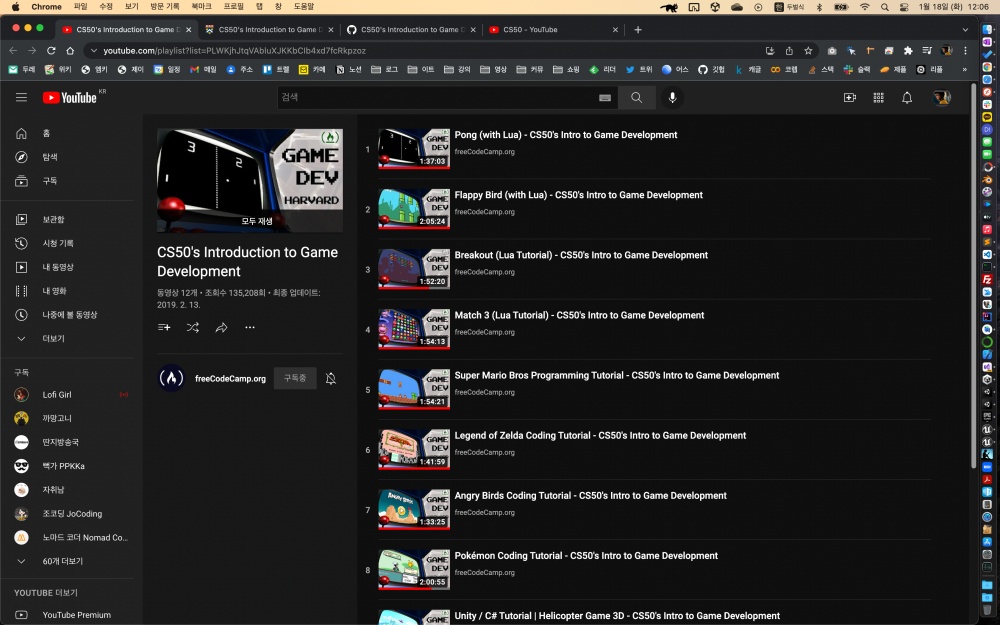Bookmark this page with star icon

coord(808,50)
